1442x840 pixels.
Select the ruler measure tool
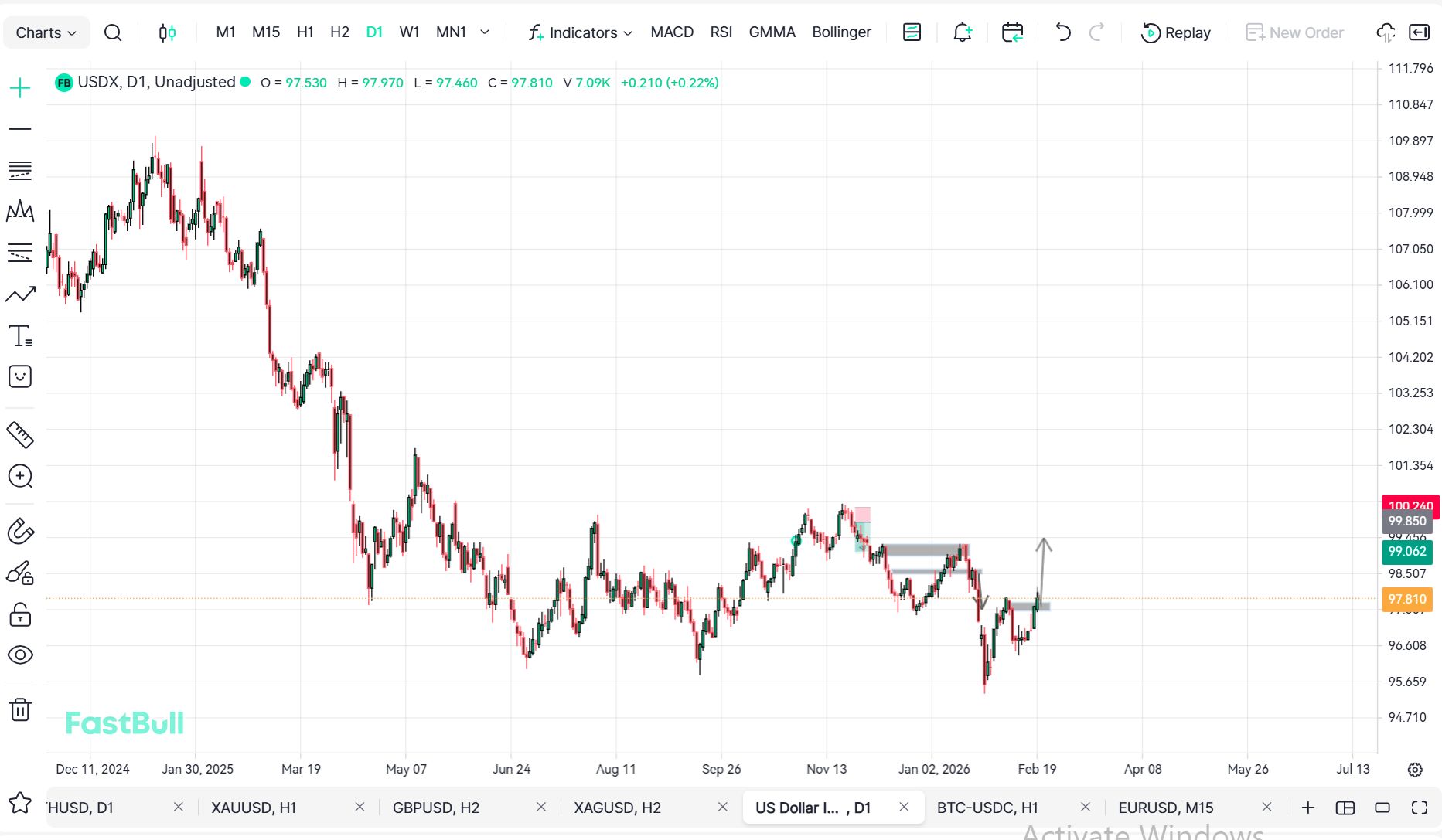pos(20,435)
